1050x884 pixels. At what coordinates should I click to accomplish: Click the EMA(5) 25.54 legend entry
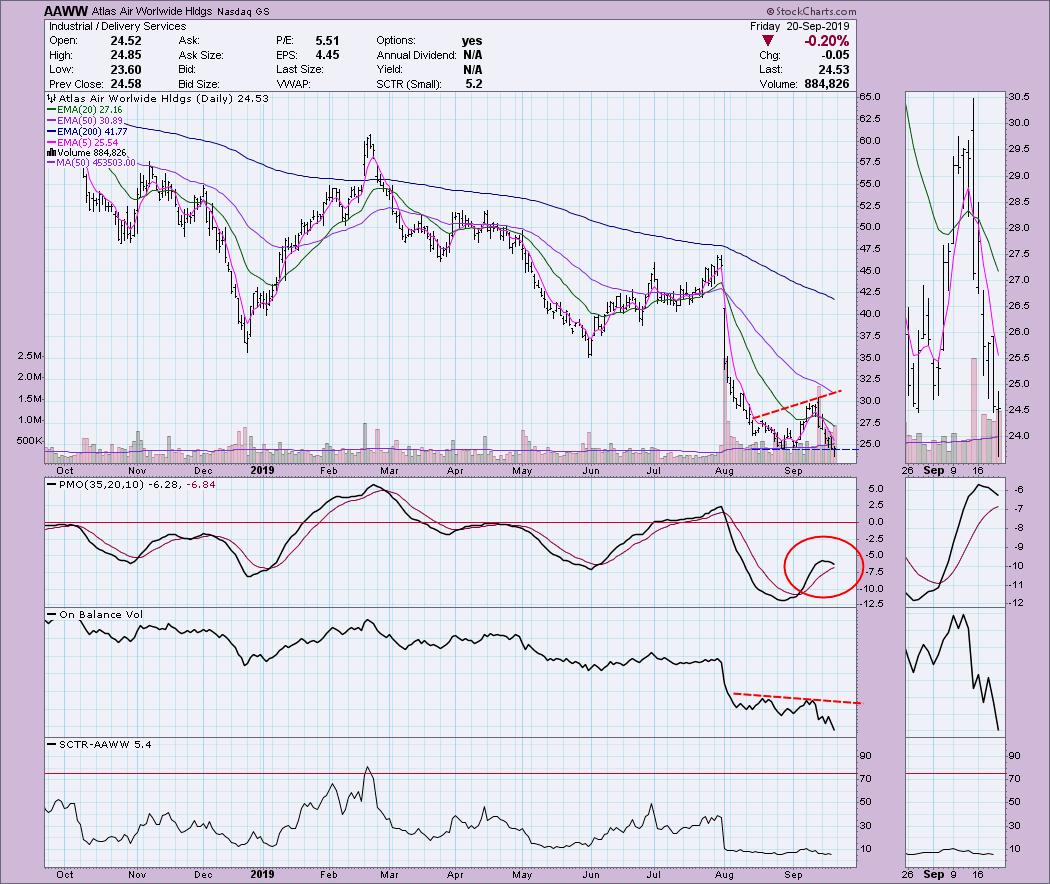pyautogui.click(x=82, y=143)
